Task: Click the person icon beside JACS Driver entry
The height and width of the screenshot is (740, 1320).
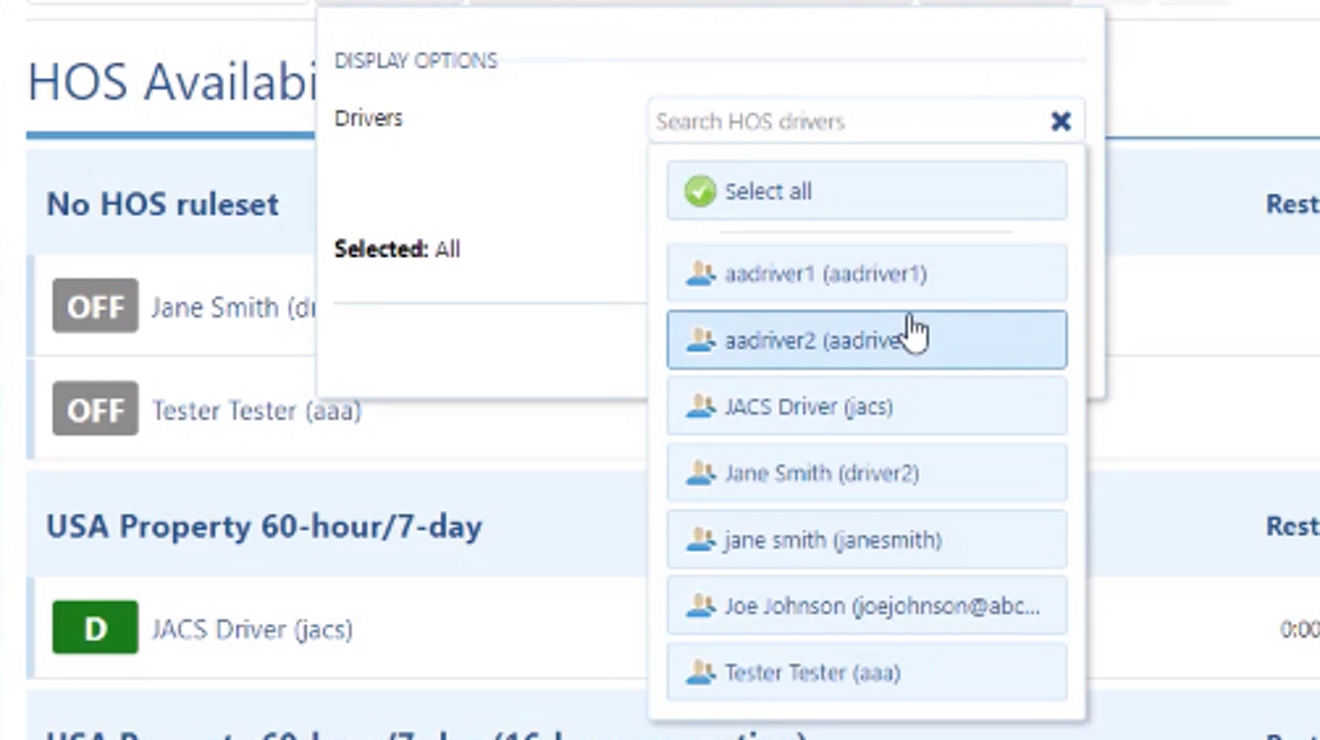Action: click(x=700, y=406)
